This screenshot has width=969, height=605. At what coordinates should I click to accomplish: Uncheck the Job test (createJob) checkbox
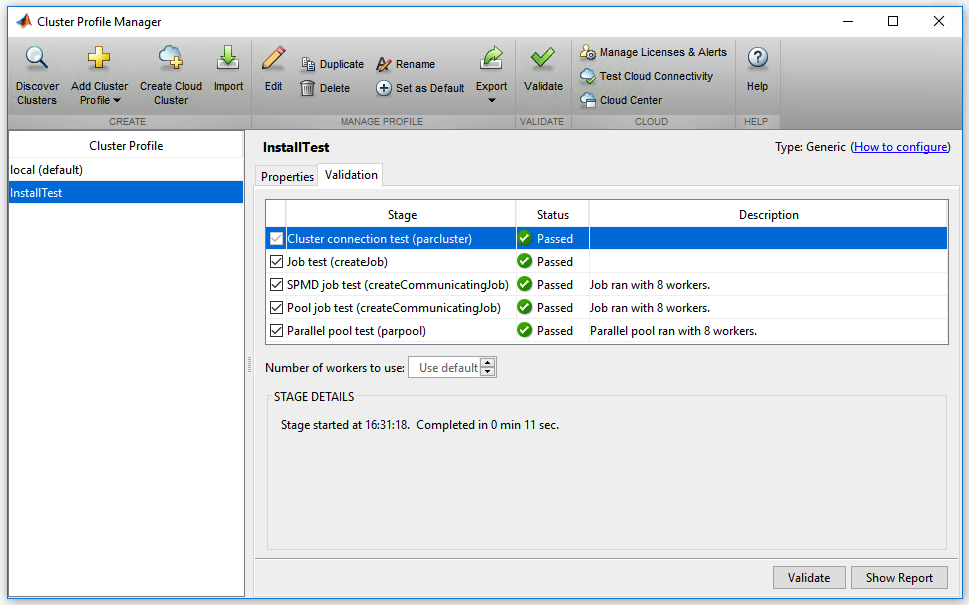click(277, 262)
